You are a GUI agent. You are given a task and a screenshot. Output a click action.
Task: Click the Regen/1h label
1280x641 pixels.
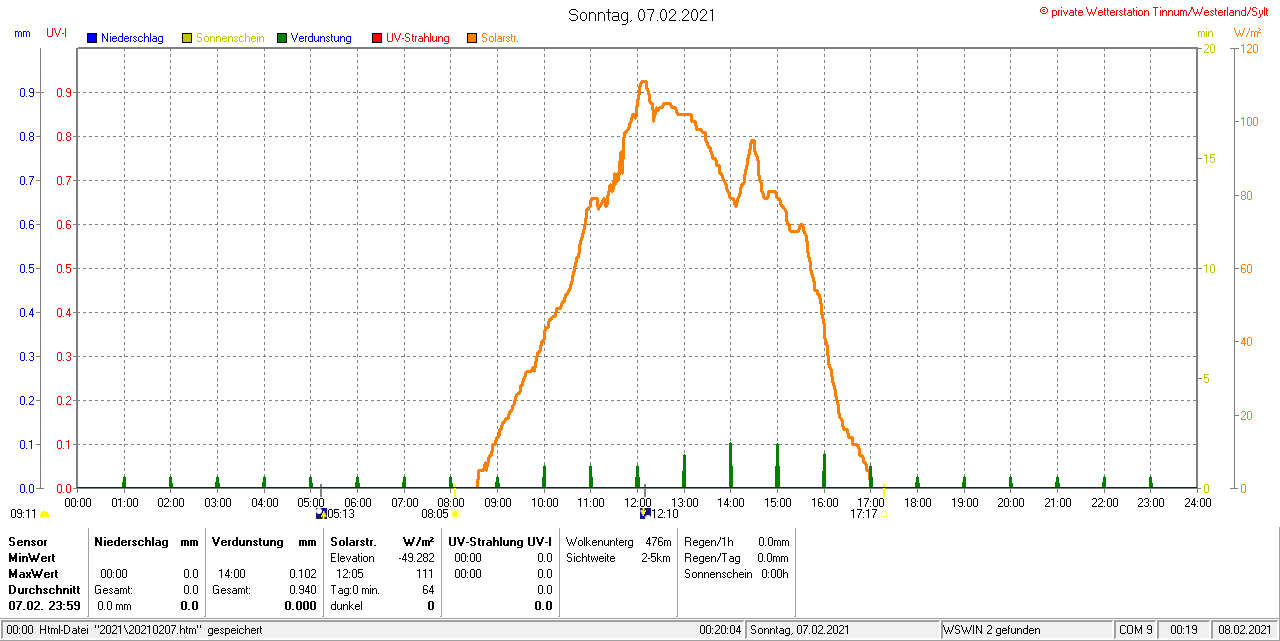point(709,541)
